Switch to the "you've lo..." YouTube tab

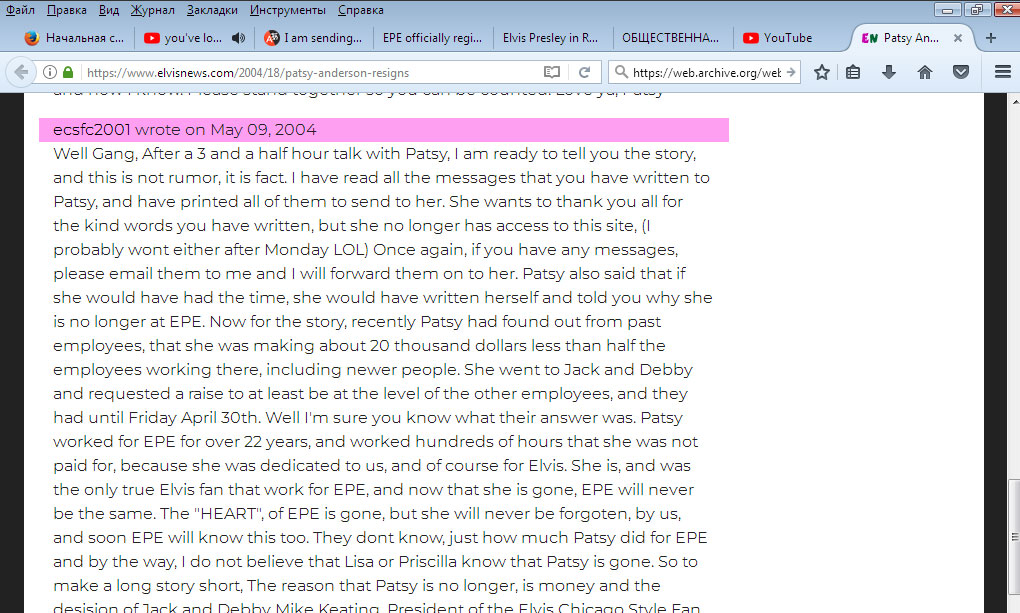tap(193, 38)
